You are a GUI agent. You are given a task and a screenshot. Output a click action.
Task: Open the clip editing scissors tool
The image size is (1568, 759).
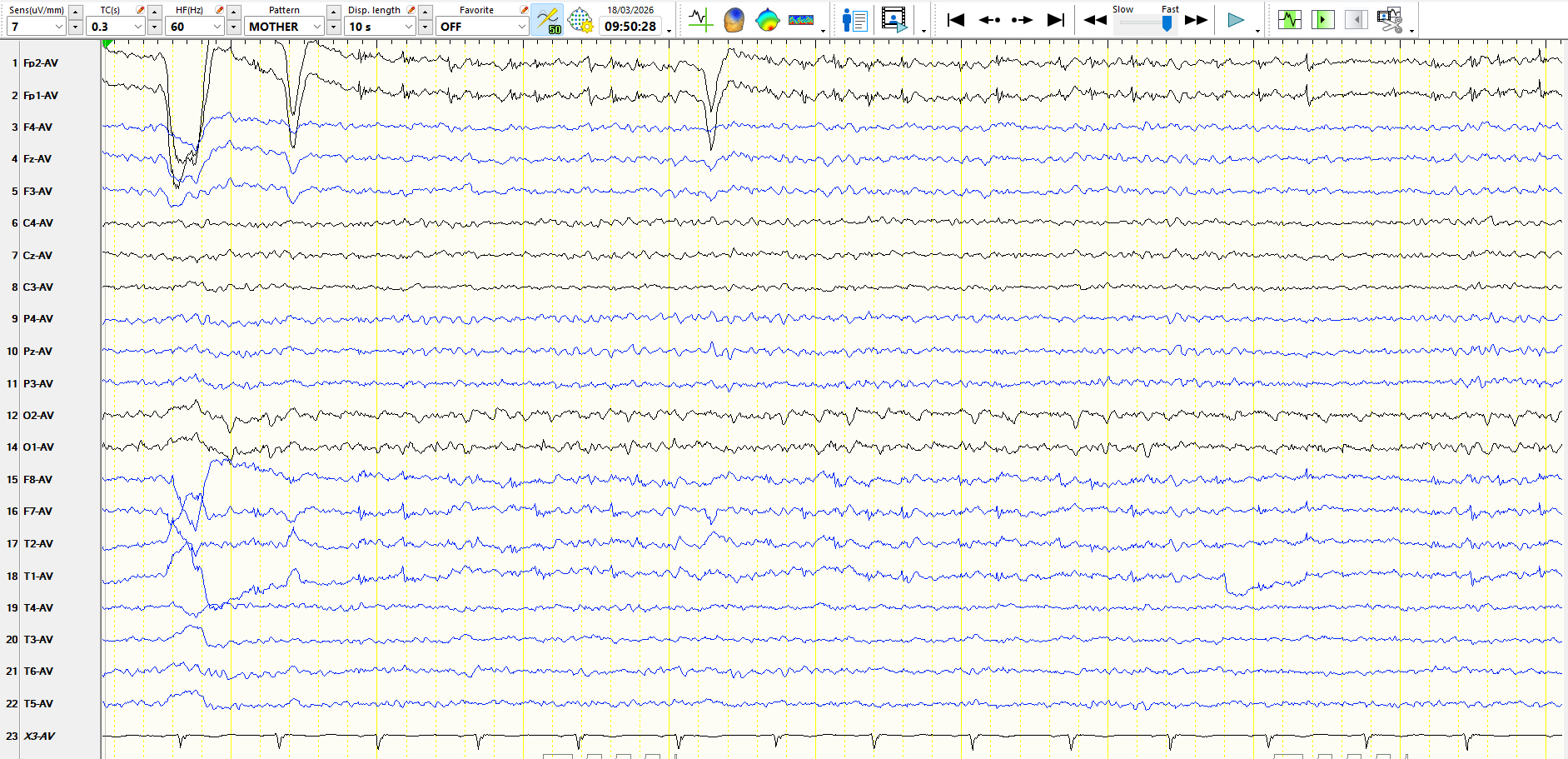coord(1389,19)
